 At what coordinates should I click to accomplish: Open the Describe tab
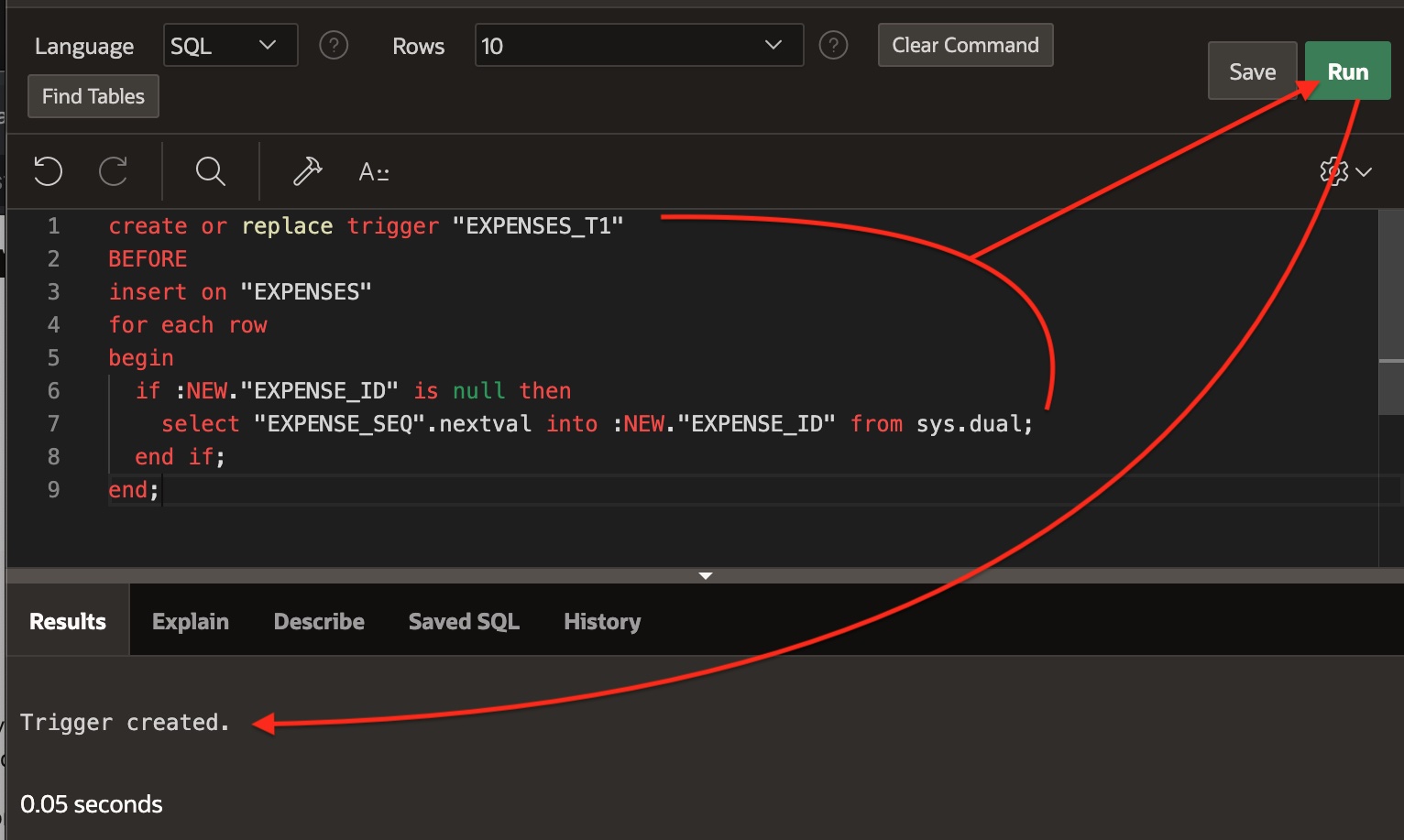coord(319,621)
